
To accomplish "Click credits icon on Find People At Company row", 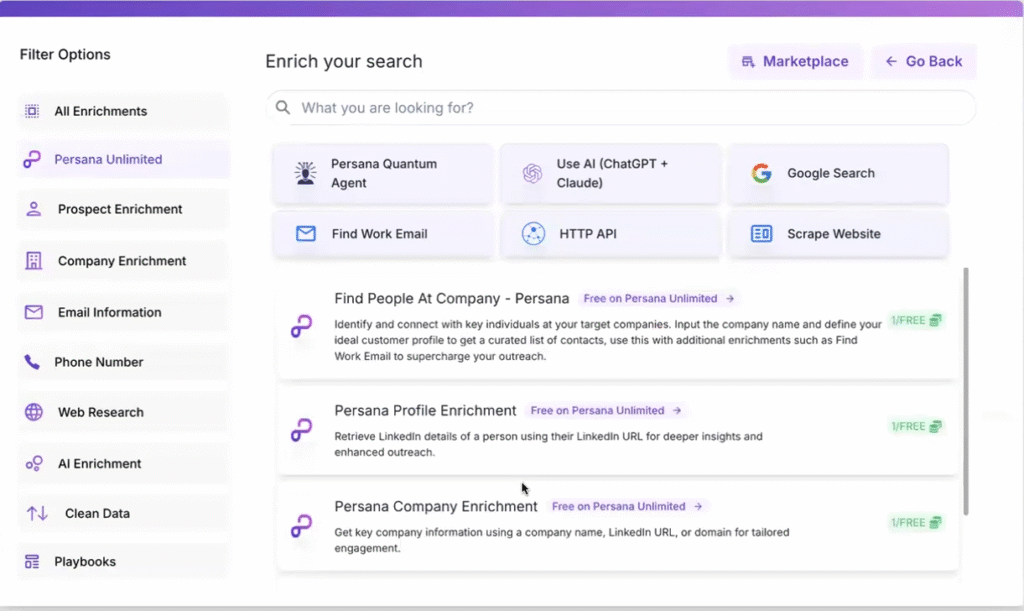I will (x=935, y=320).
